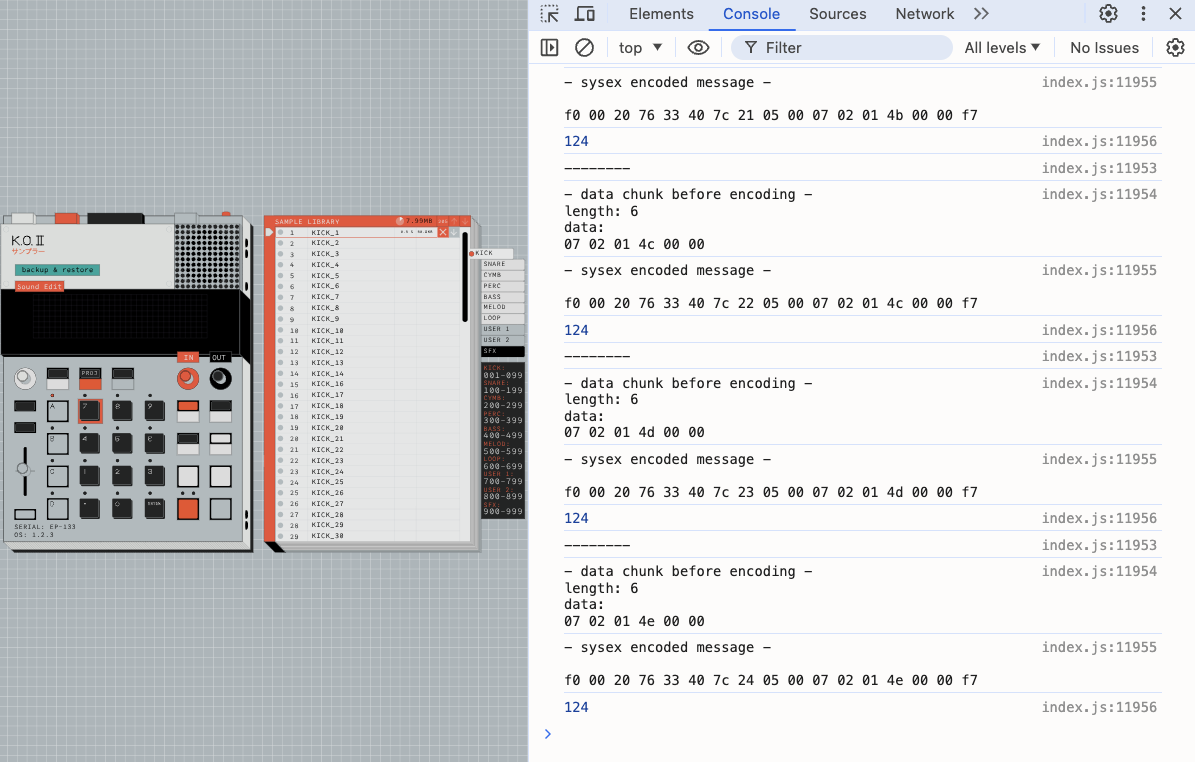The width and height of the screenshot is (1195, 762).
Task: Focus the console Filter field
Action: click(x=841, y=47)
